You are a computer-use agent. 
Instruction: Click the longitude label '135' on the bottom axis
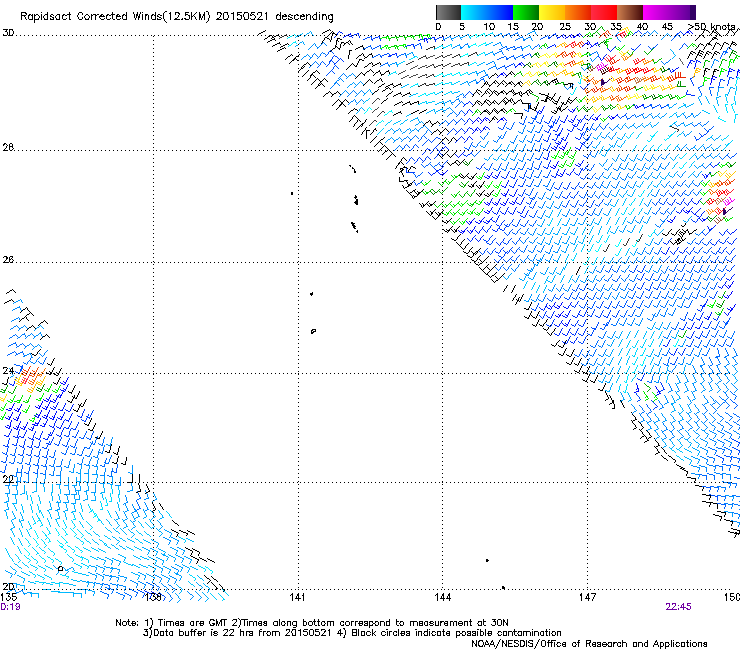coord(9,597)
